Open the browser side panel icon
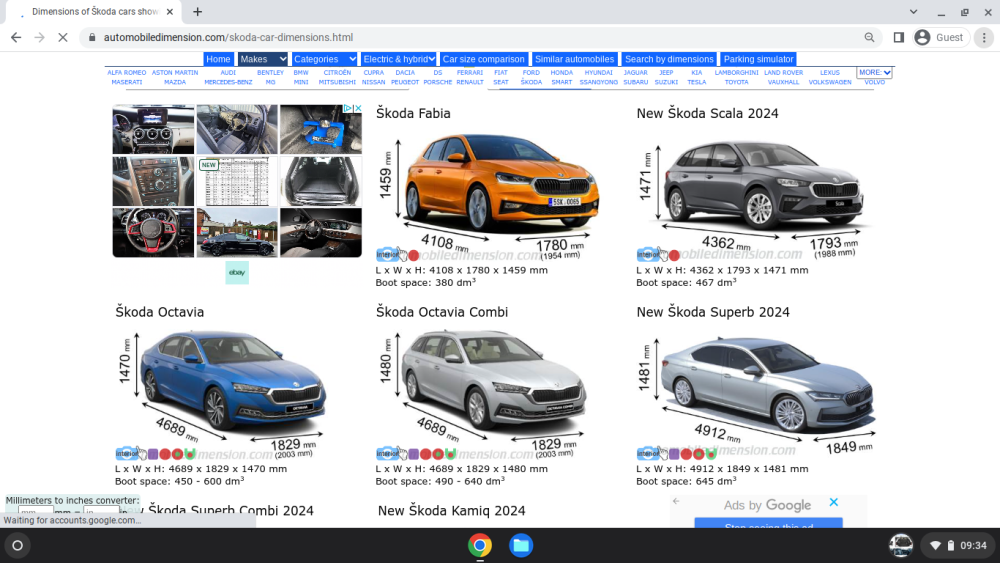Viewport: 1000px width, 563px height. tap(899, 38)
